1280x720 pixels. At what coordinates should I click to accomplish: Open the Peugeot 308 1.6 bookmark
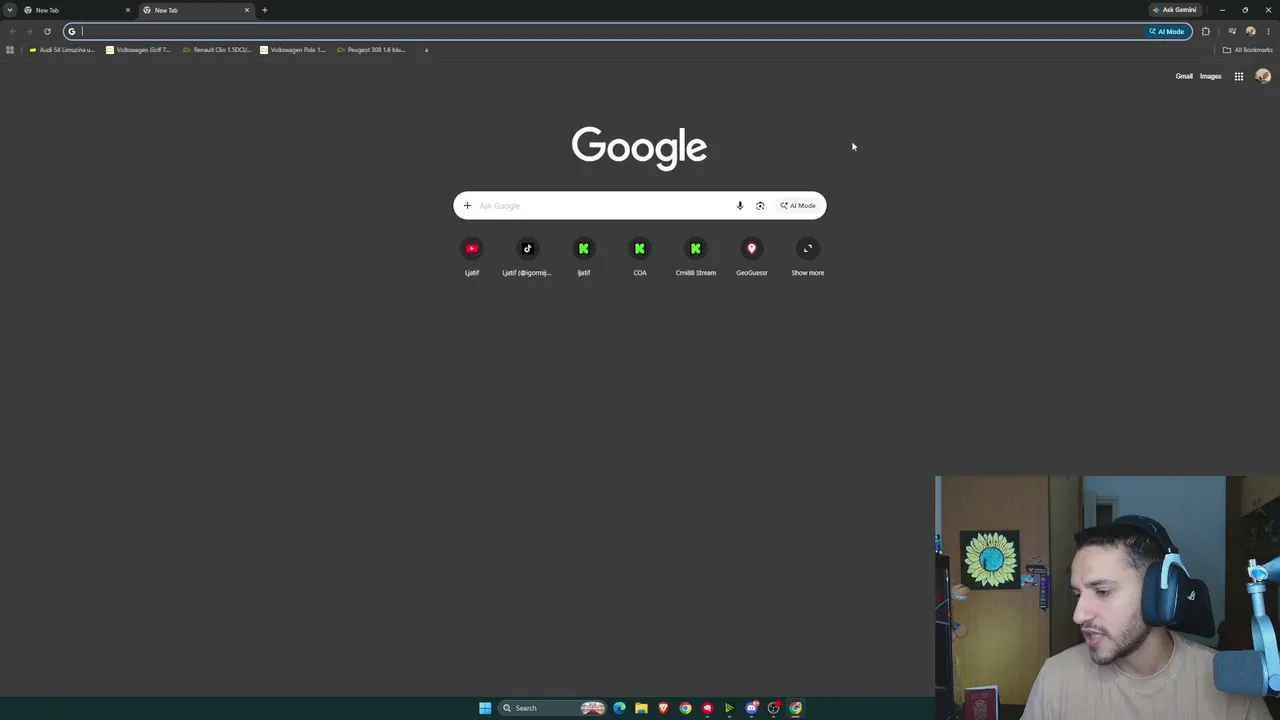(371, 50)
